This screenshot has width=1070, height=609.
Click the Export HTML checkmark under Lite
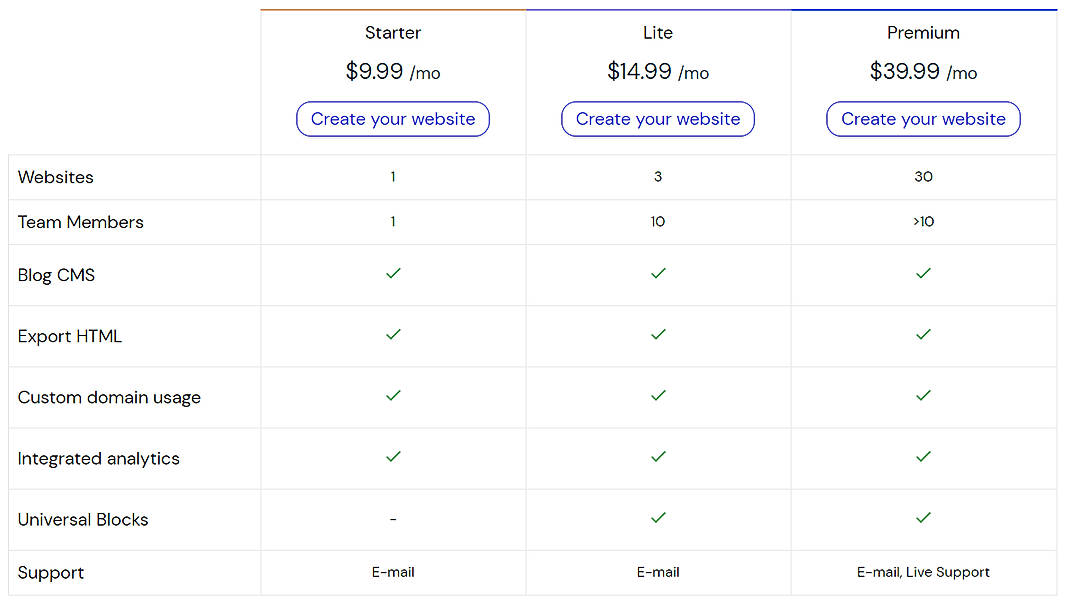[x=658, y=334]
